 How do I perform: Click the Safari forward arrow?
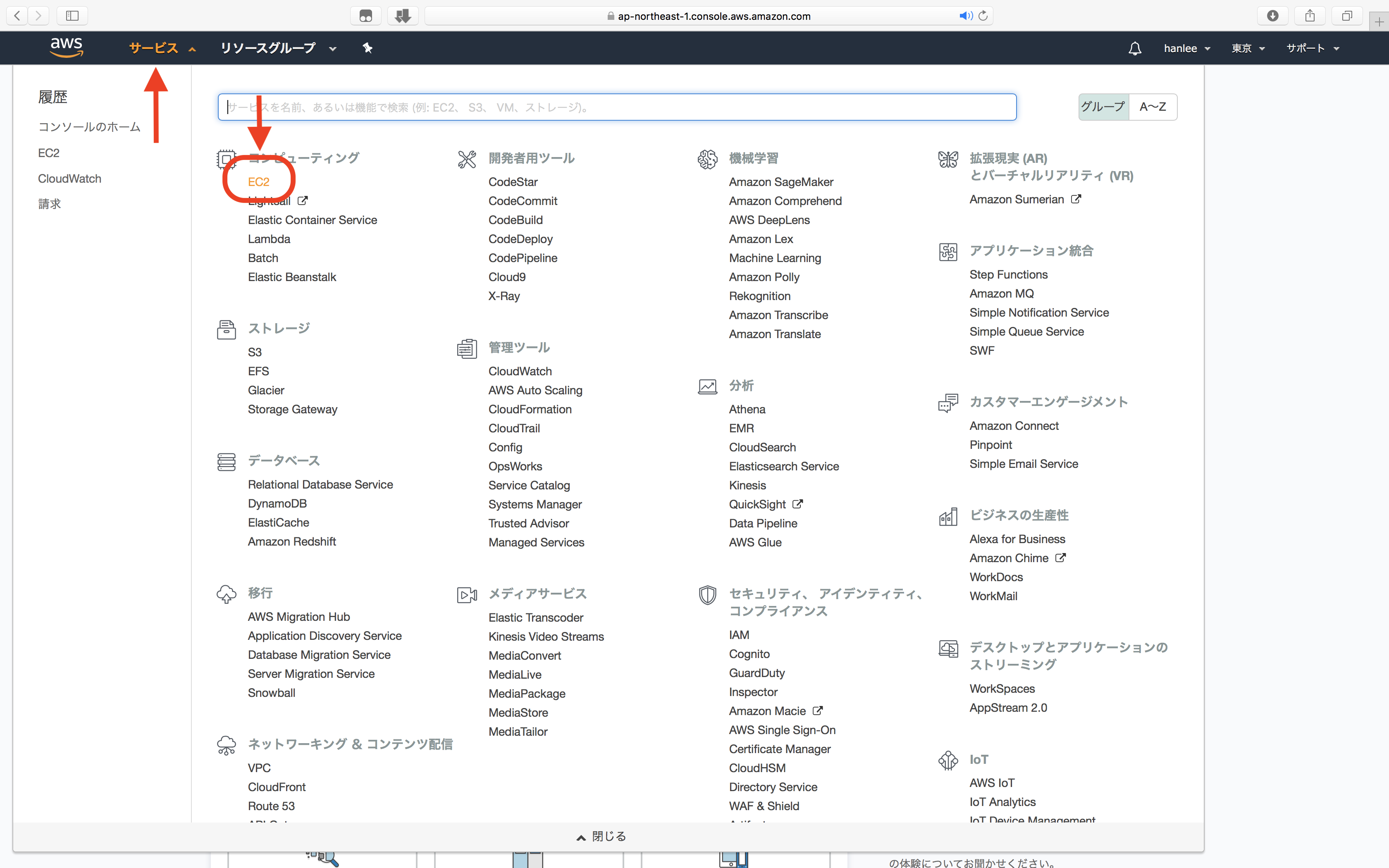(x=38, y=16)
